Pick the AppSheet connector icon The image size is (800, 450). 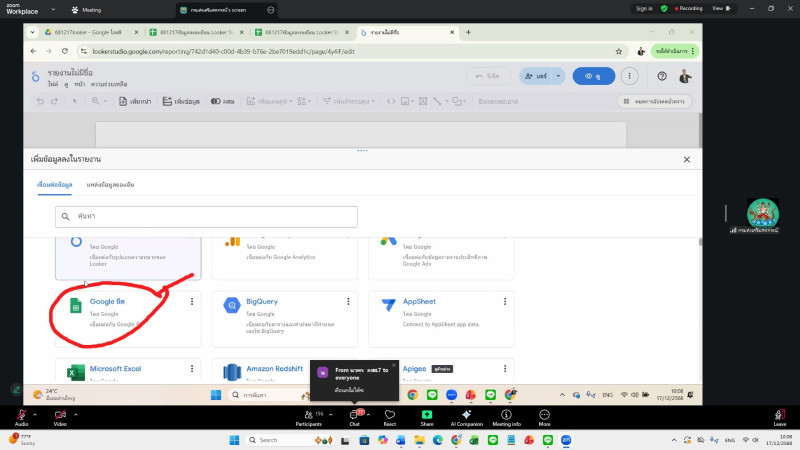click(387, 305)
